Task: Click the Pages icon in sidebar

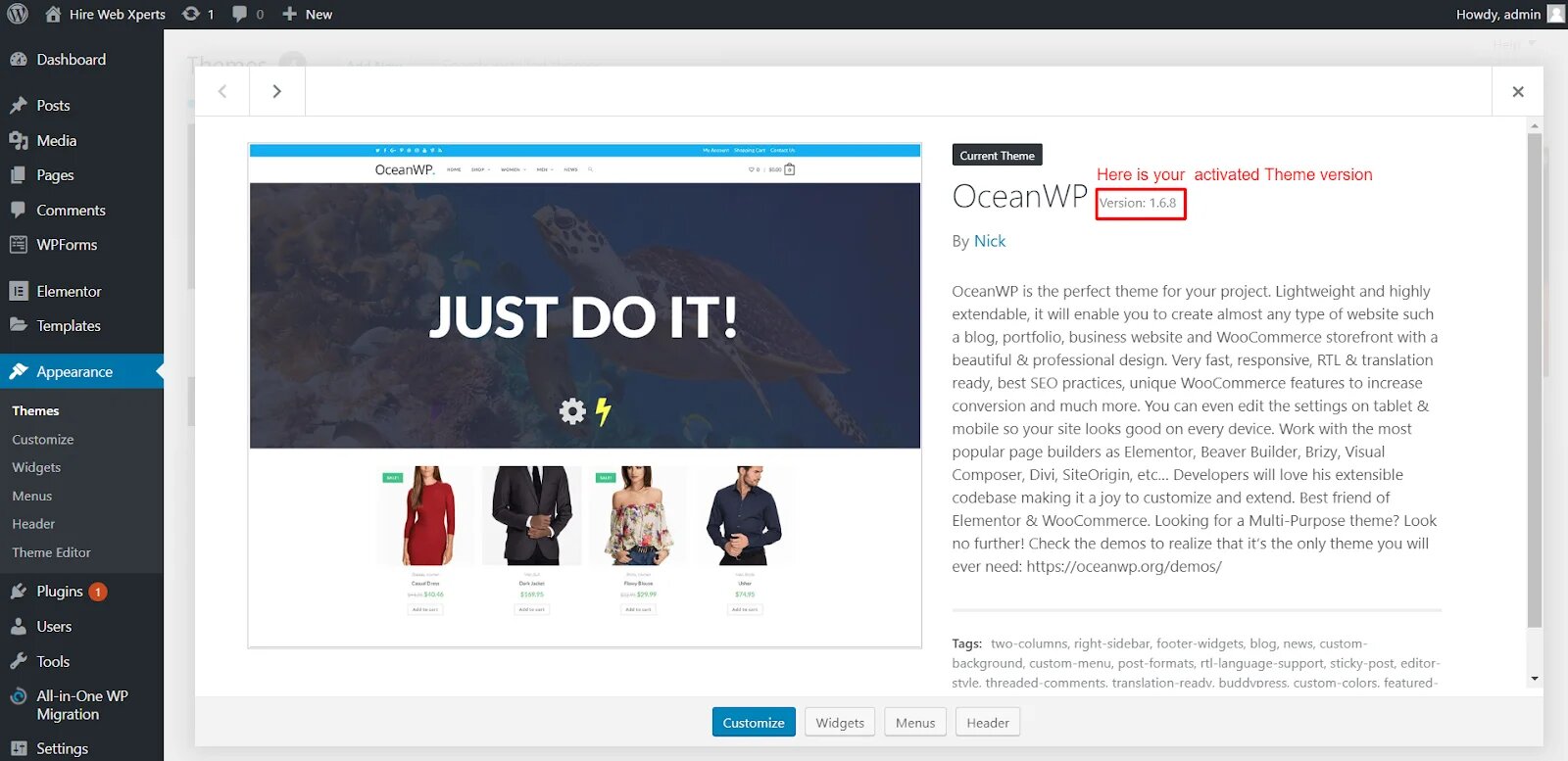Action: click(x=19, y=174)
